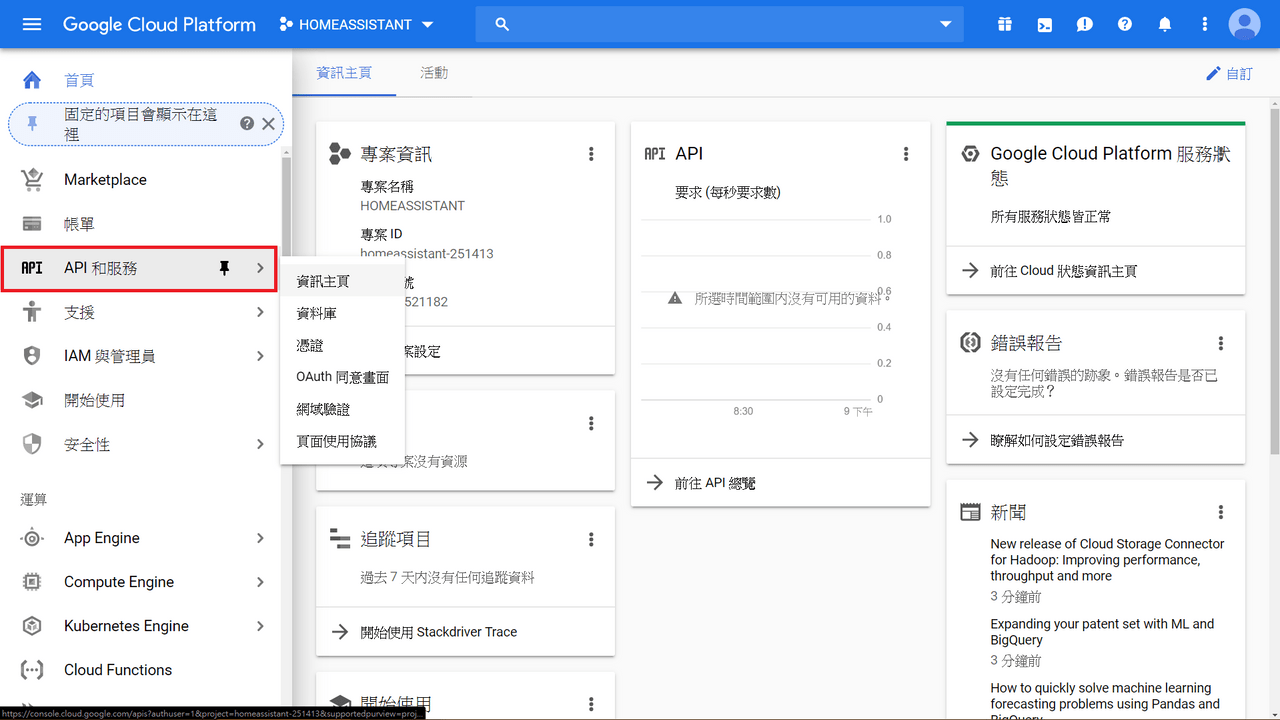Open 錯誤報告 card options menu
Screen dimensions: 1280x720
tap(1221, 343)
